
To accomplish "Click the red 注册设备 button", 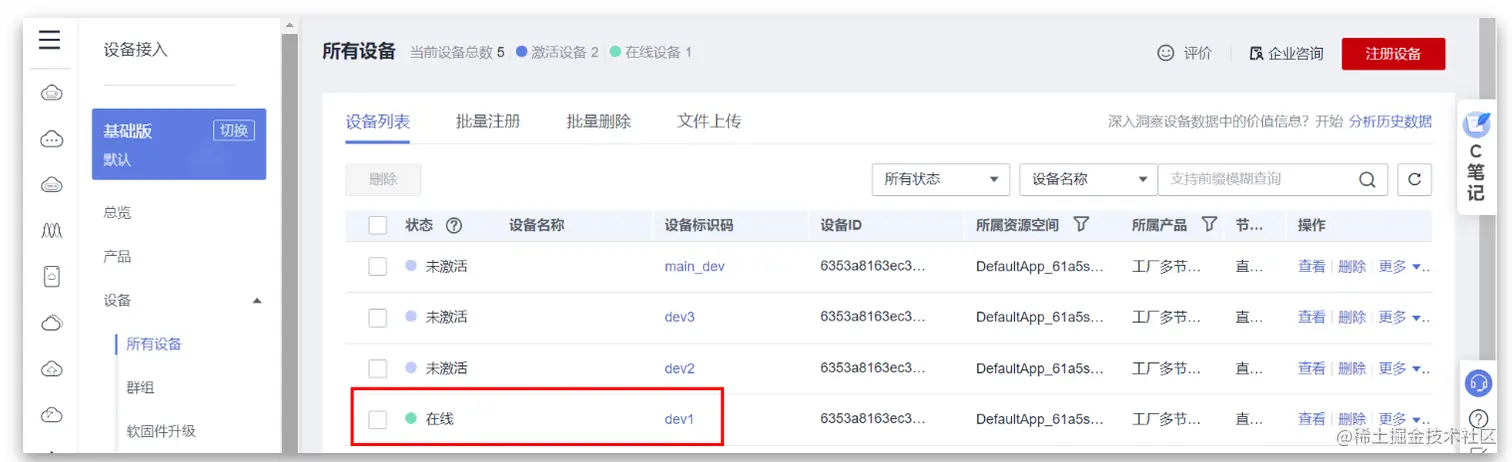I will pos(1393,54).
